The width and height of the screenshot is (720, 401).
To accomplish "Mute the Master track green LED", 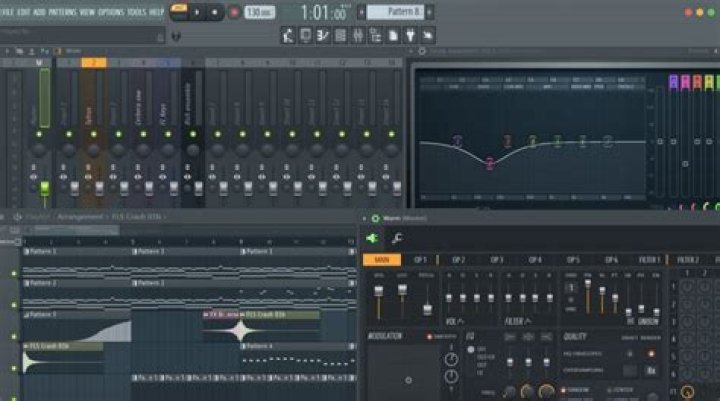I will [x=39, y=134].
